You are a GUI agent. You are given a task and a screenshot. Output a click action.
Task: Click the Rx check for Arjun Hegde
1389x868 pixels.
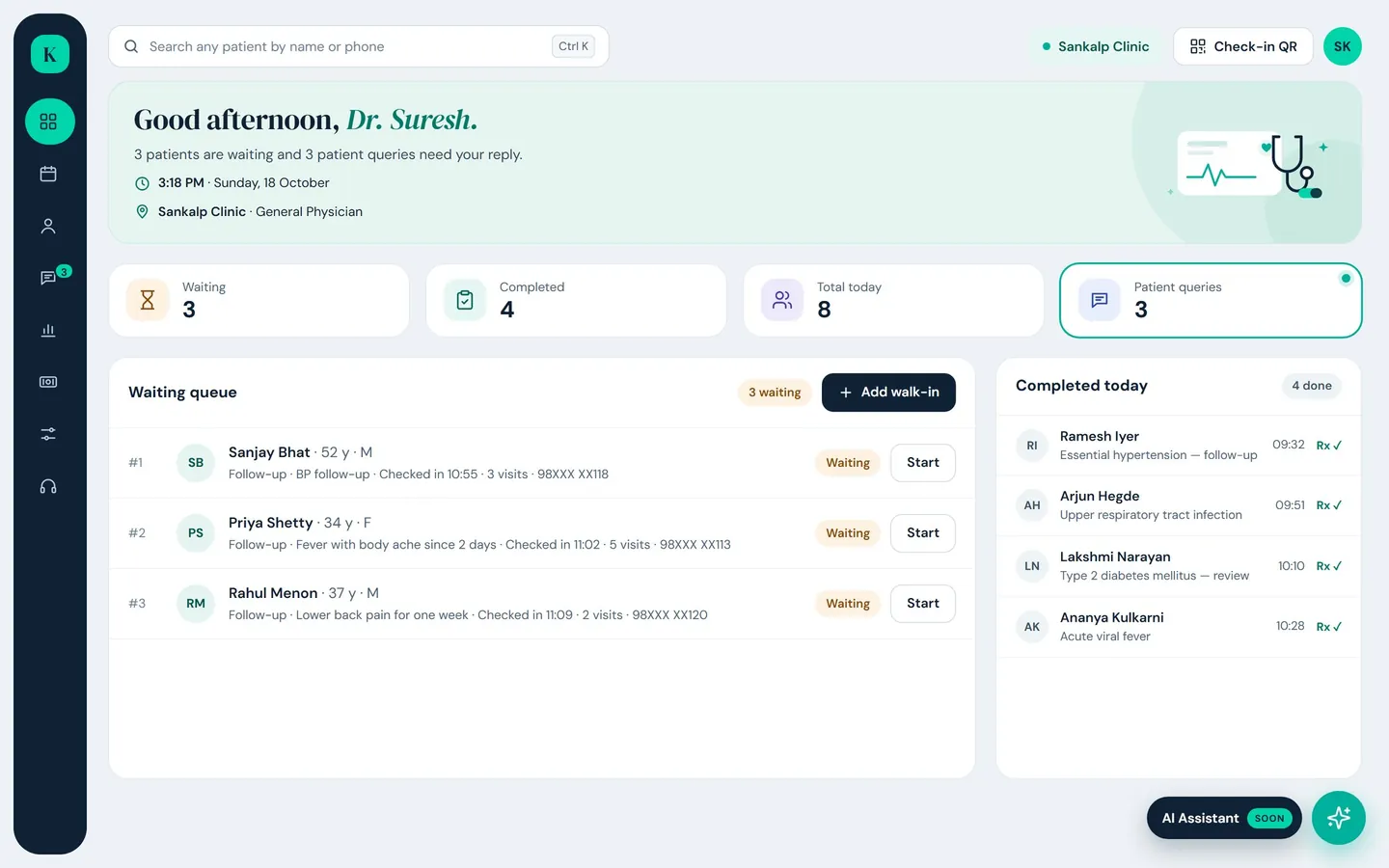coord(1329,505)
